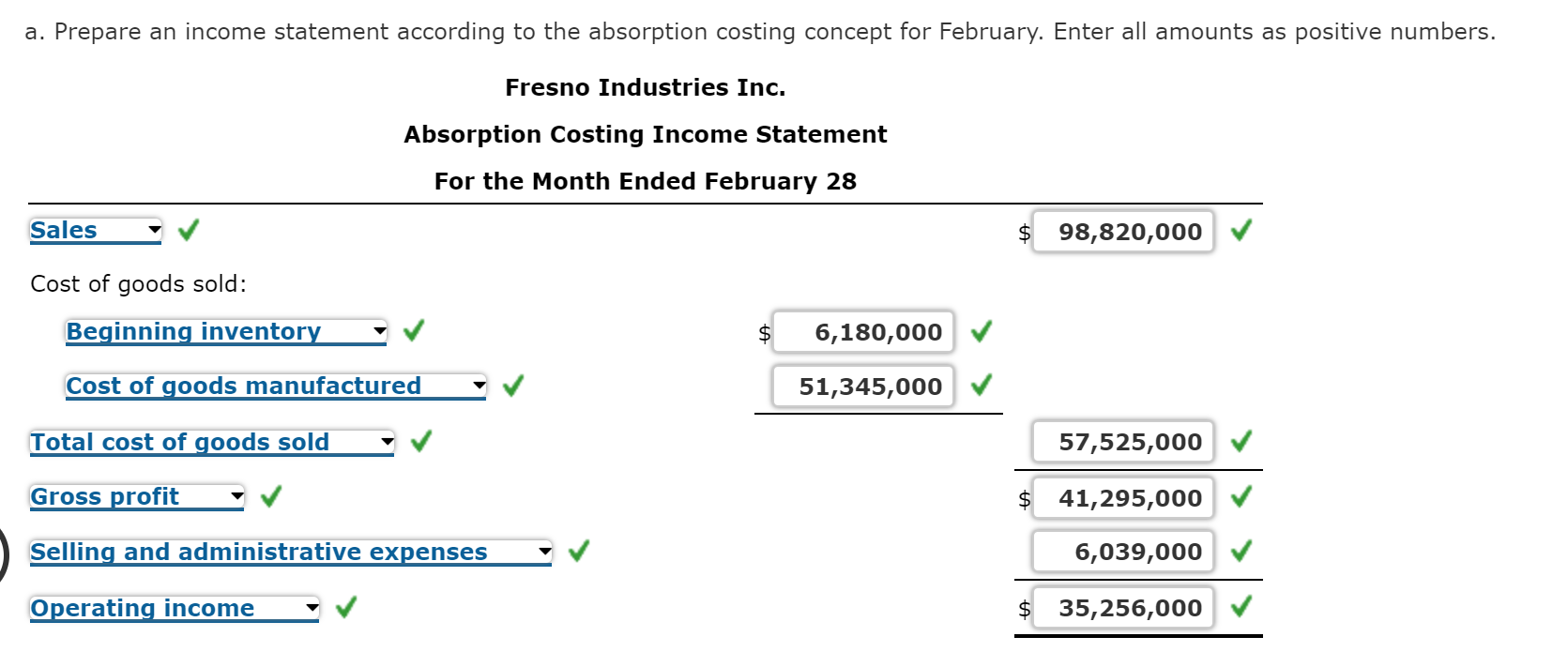Open the Cost of goods manufactured dropdown
1568x652 pixels.
478,385
